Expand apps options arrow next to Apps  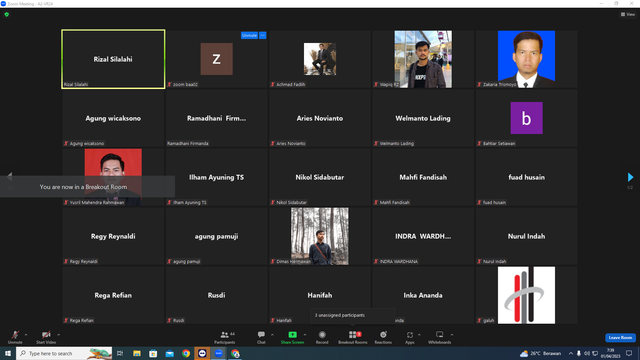click(419, 335)
